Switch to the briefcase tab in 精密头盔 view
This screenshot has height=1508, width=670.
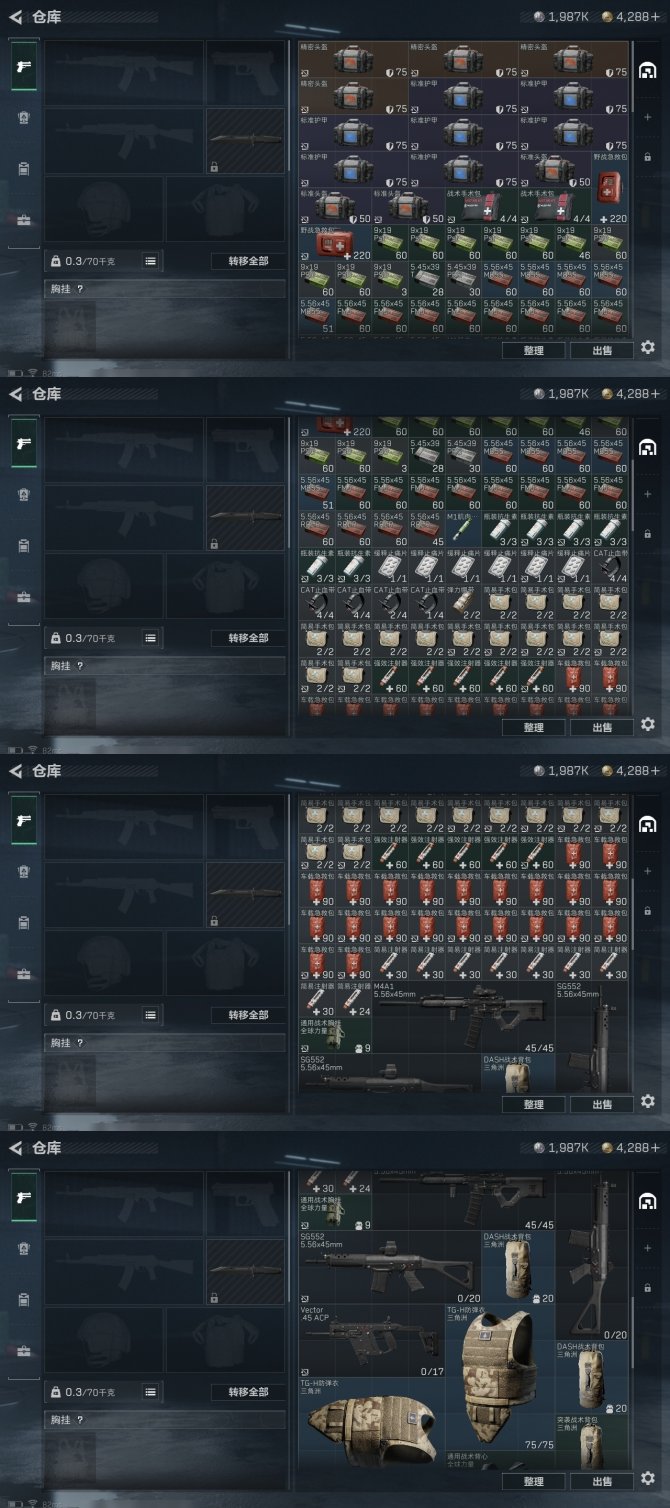pyautogui.click(x=23, y=220)
